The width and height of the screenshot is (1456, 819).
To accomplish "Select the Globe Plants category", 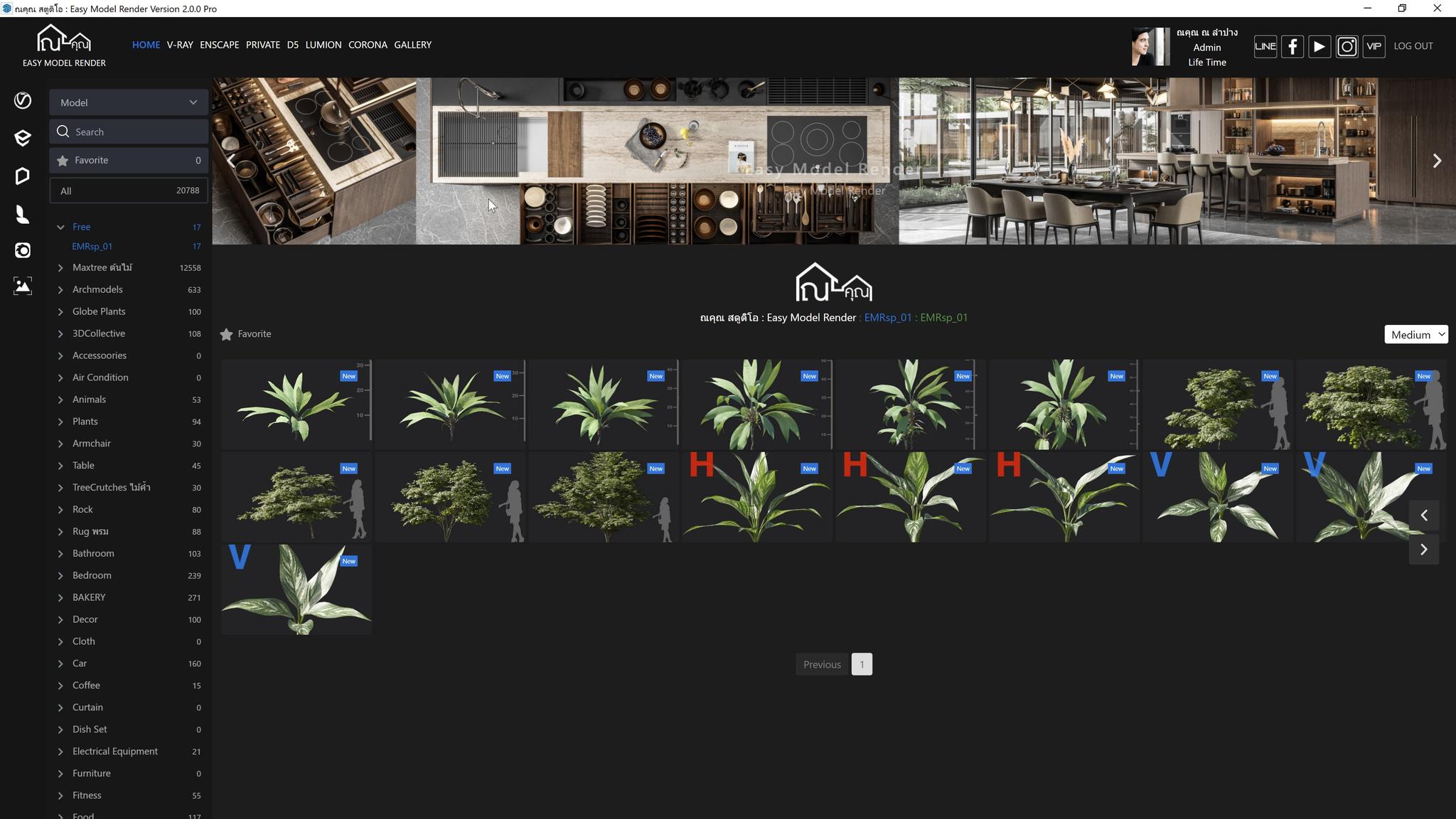I will pos(99,312).
